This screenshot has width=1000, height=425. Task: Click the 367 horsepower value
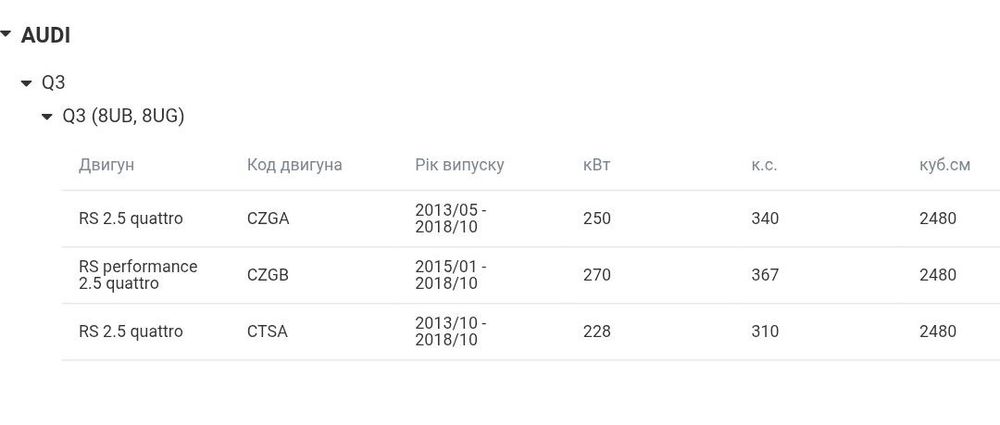(x=764, y=275)
